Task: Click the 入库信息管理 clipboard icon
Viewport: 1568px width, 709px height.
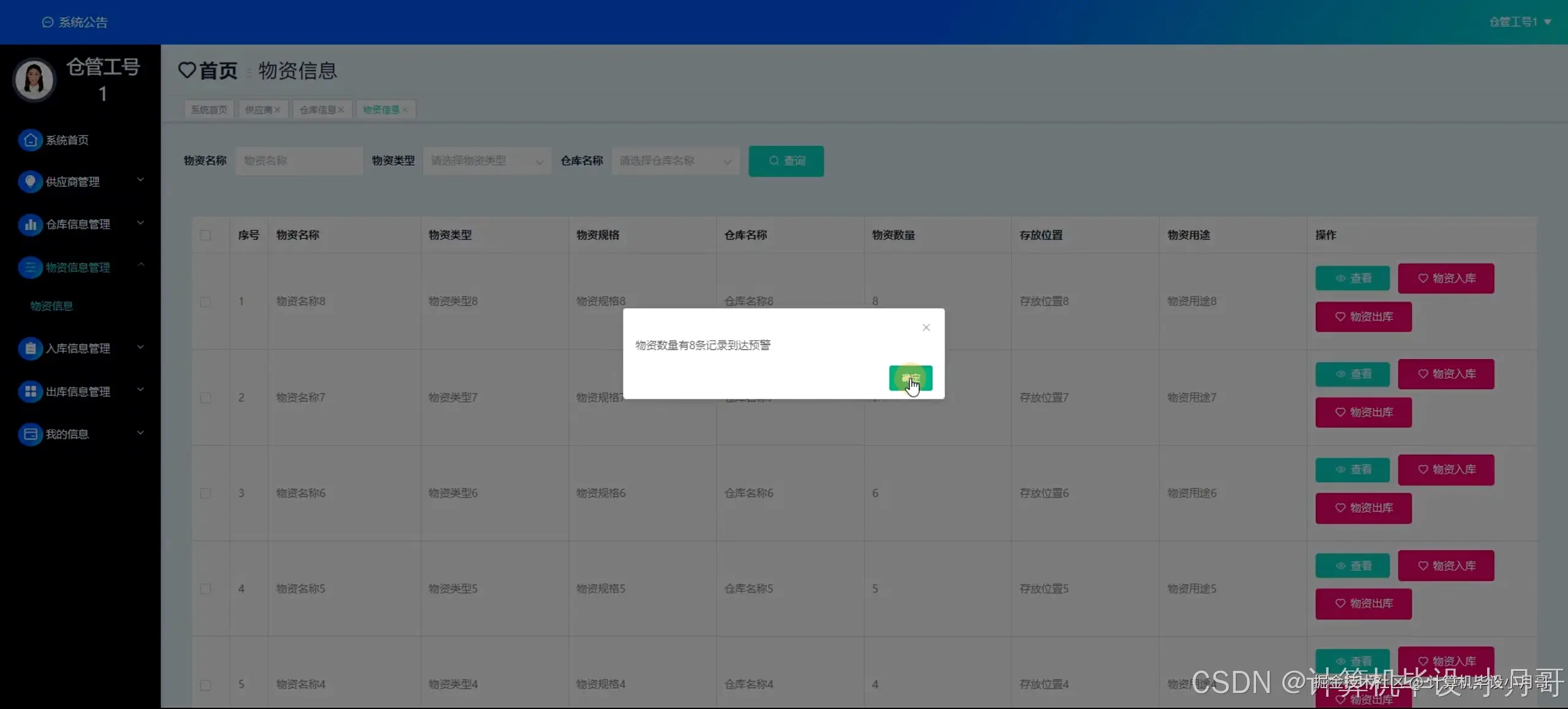Action: [x=30, y=349]
